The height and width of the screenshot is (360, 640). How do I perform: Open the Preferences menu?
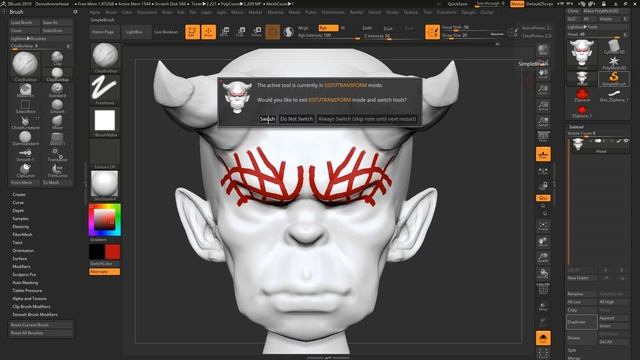[333, 12]
